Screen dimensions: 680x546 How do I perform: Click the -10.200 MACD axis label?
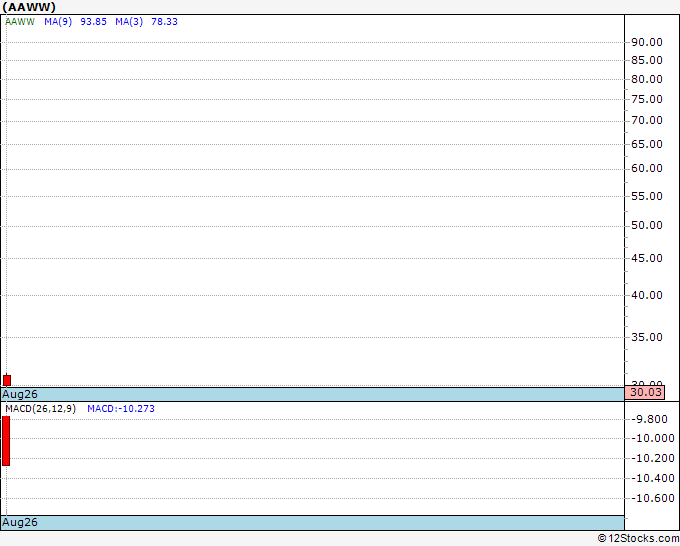click(x=652, y=458)
